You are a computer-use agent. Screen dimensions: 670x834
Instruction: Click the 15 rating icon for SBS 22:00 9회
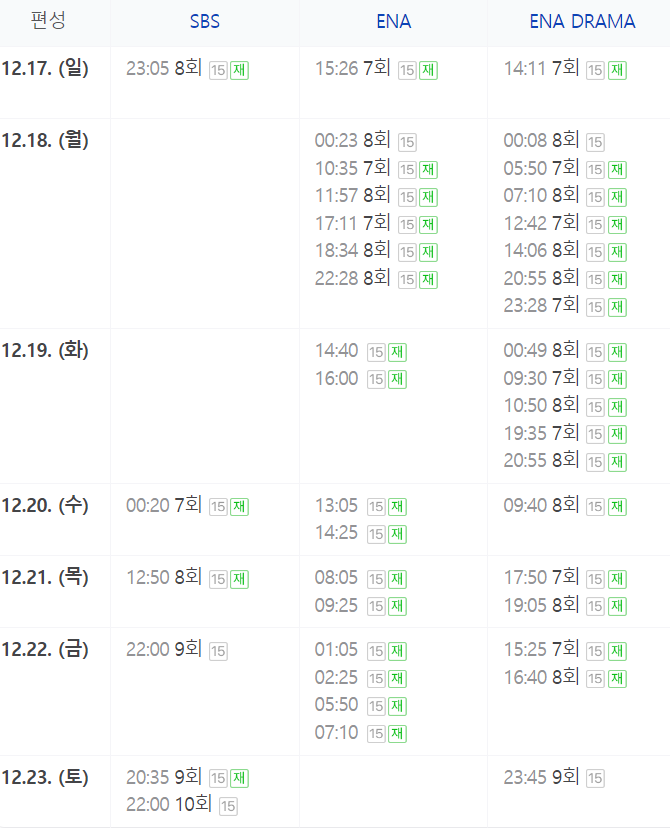click(219, 651)
